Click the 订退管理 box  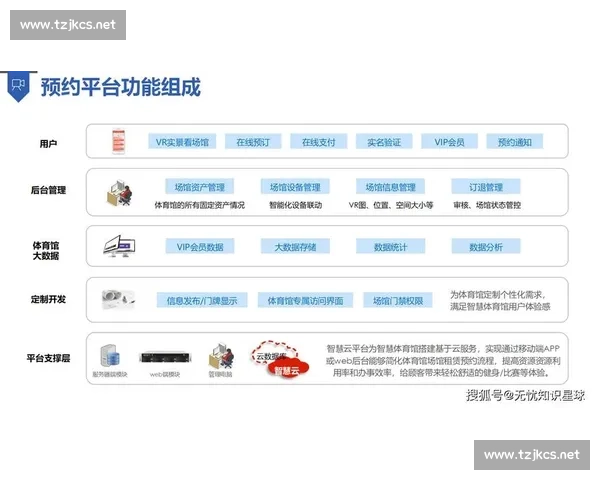[486, 187]
